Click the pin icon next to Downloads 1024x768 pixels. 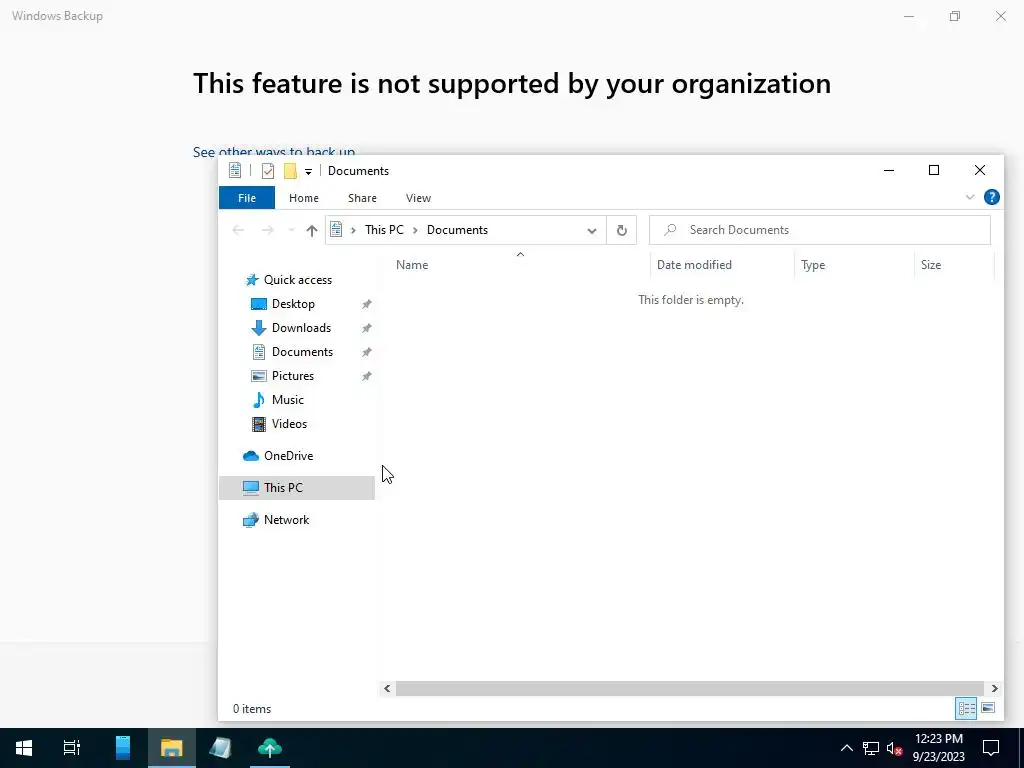point(366,328)
